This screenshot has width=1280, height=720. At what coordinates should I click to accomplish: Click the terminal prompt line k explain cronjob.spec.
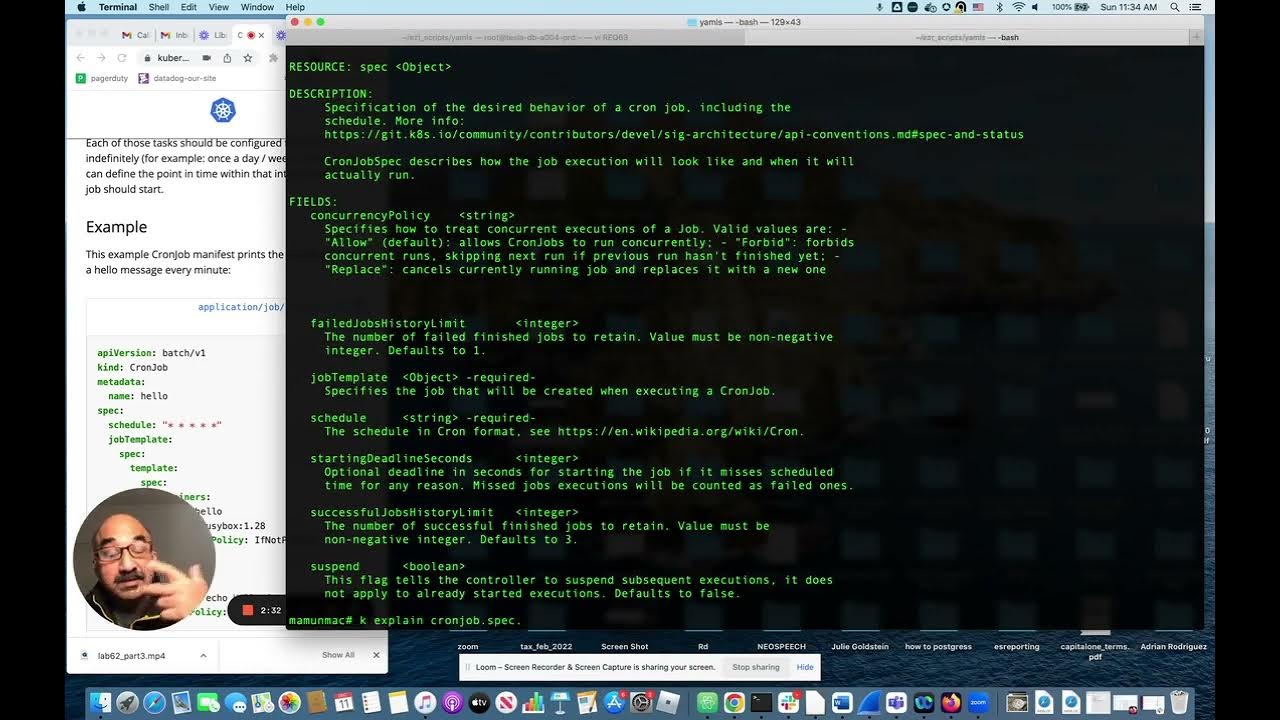point(405,620)
